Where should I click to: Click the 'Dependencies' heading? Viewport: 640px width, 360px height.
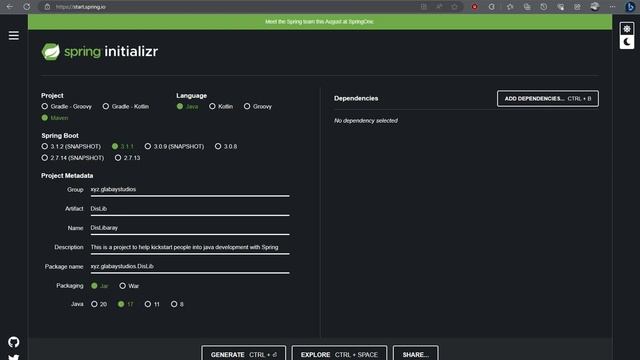click(356, 98)
